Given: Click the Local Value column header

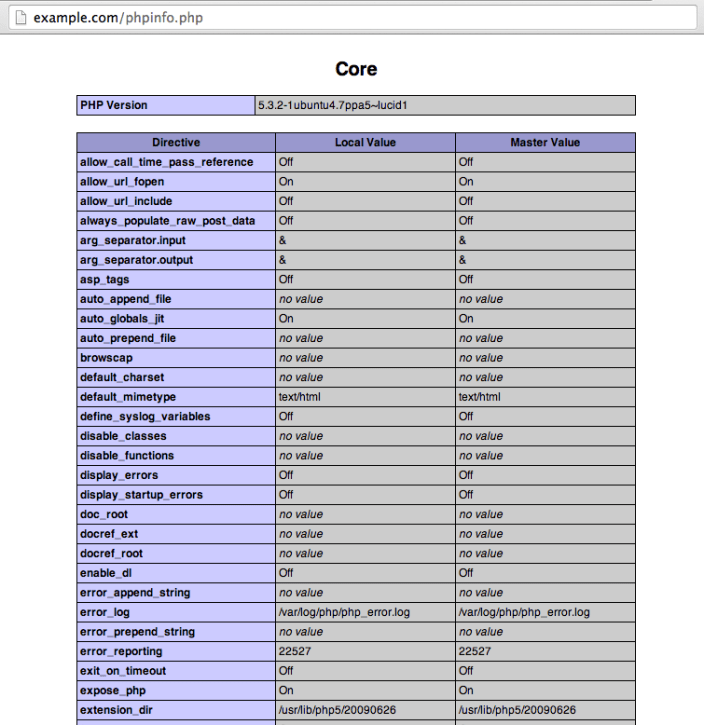Looking at the screenshot, I should pyautogui.click(x=365, y=142).
